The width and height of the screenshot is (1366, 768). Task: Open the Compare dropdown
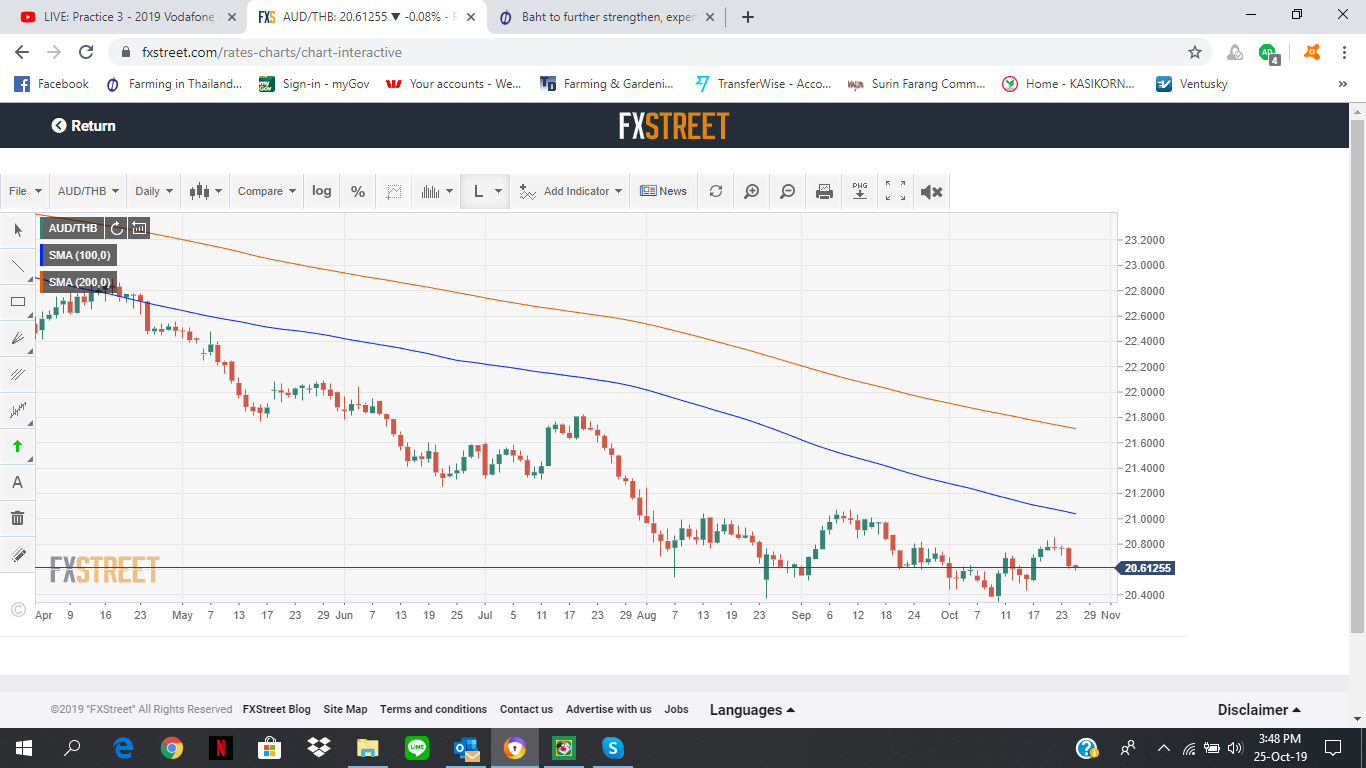coord(267,191)
